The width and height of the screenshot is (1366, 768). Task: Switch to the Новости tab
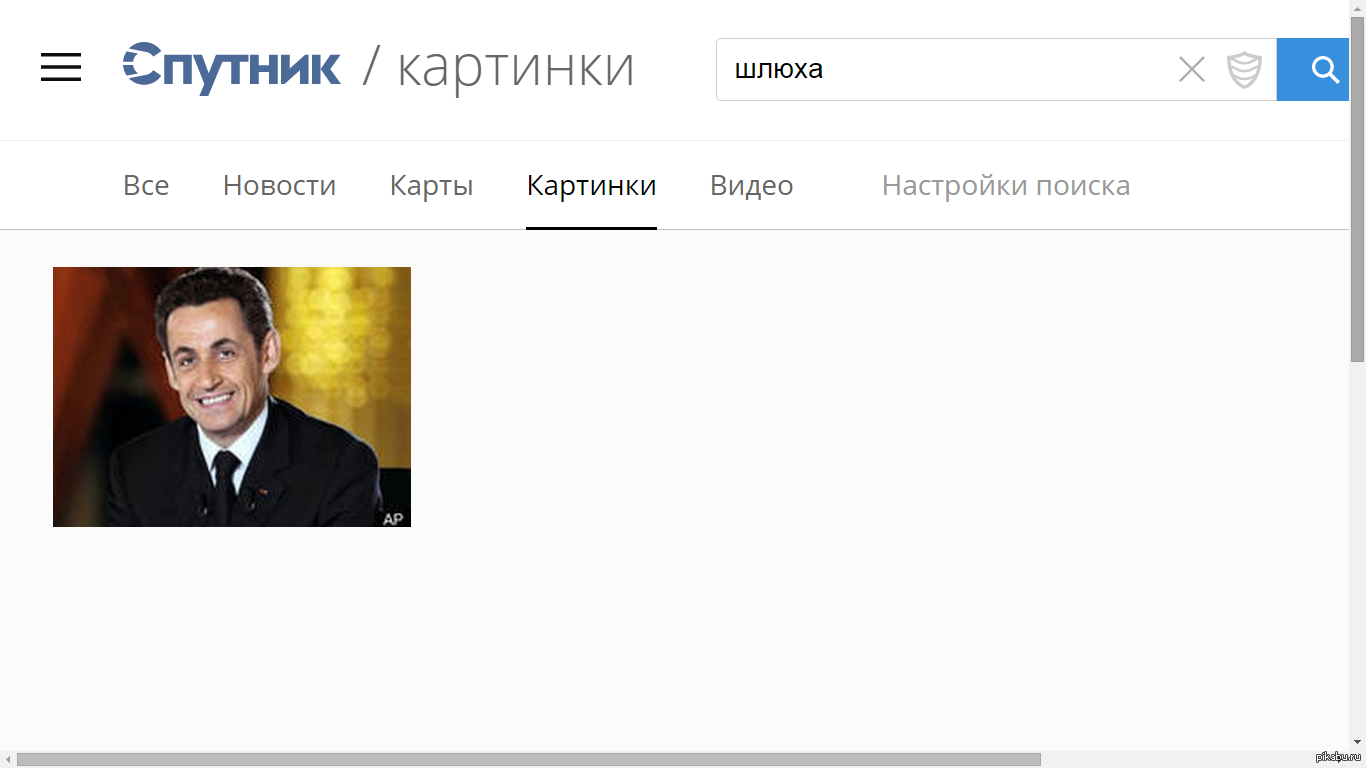pos(279,185)
